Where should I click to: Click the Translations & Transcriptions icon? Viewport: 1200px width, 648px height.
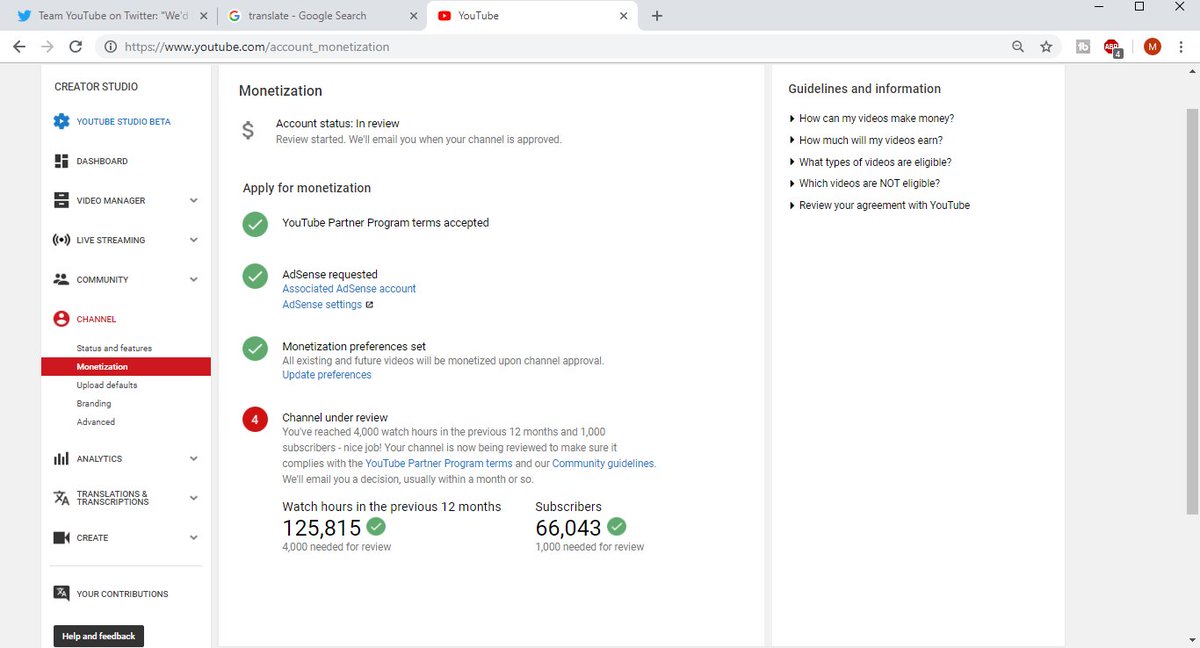61,498
